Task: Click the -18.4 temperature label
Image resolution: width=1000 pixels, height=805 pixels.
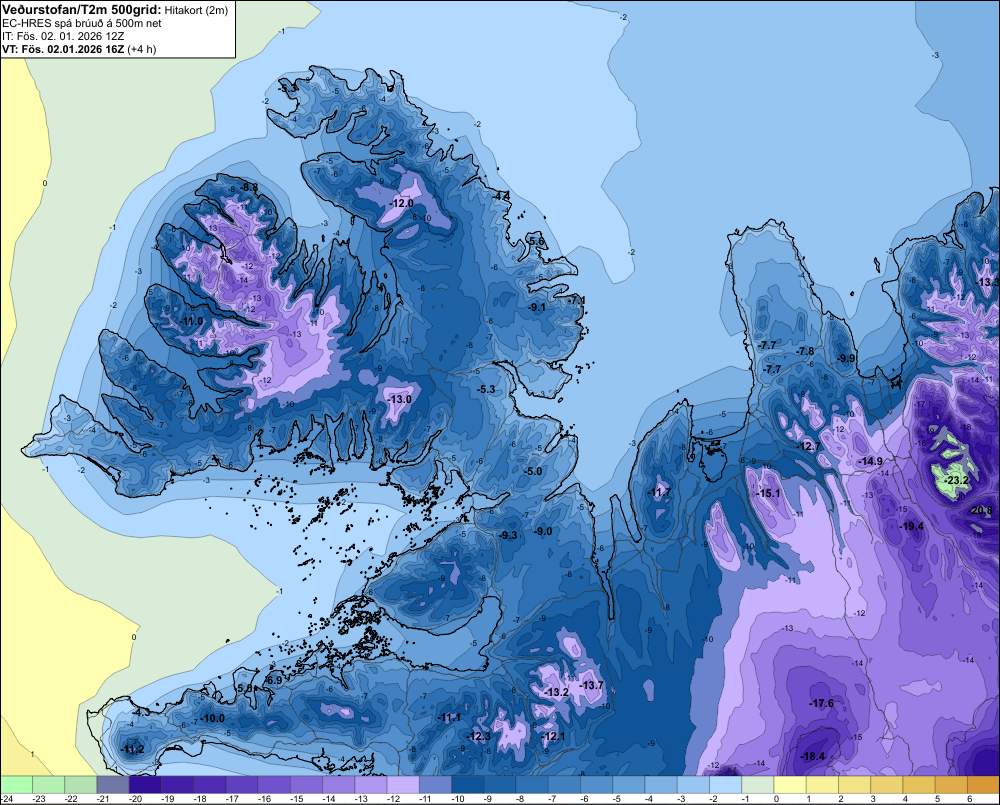Action: click(812, 756)
